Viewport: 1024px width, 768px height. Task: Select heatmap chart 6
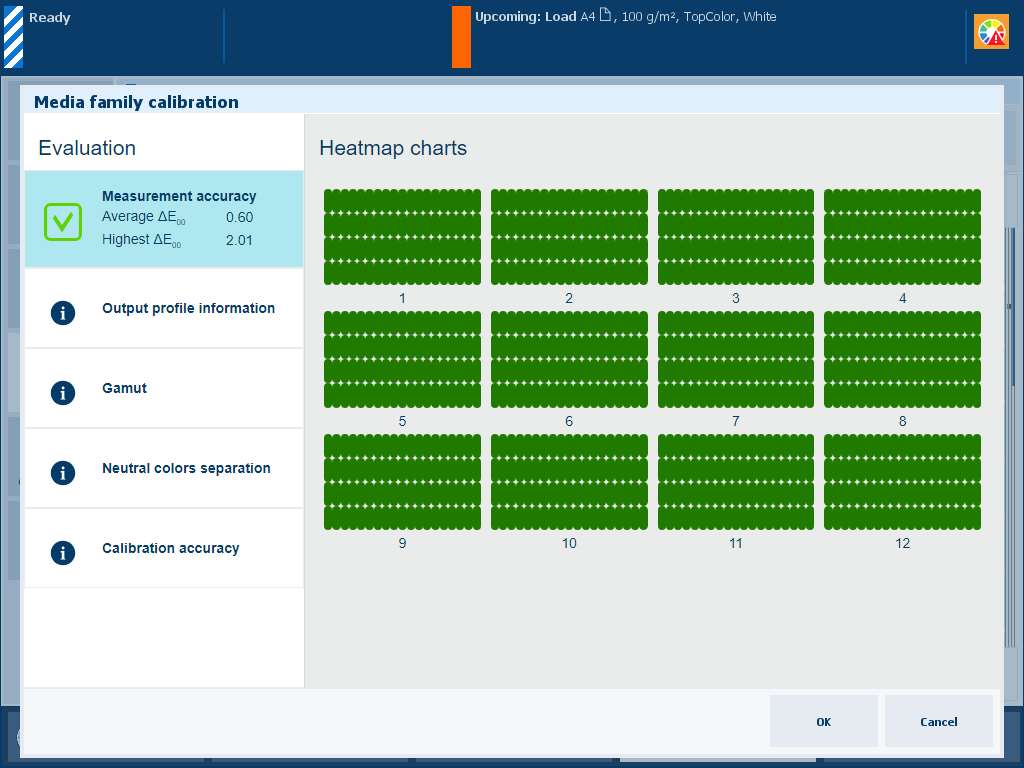569,359
